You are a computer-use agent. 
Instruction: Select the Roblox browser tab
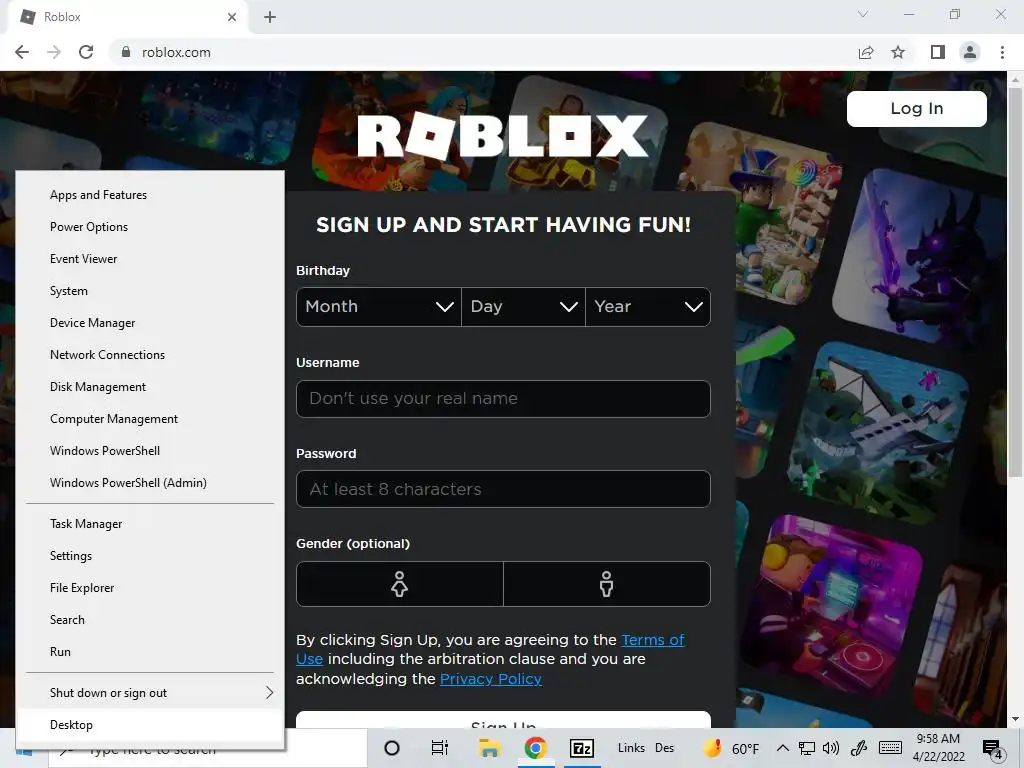click(127, 17)
